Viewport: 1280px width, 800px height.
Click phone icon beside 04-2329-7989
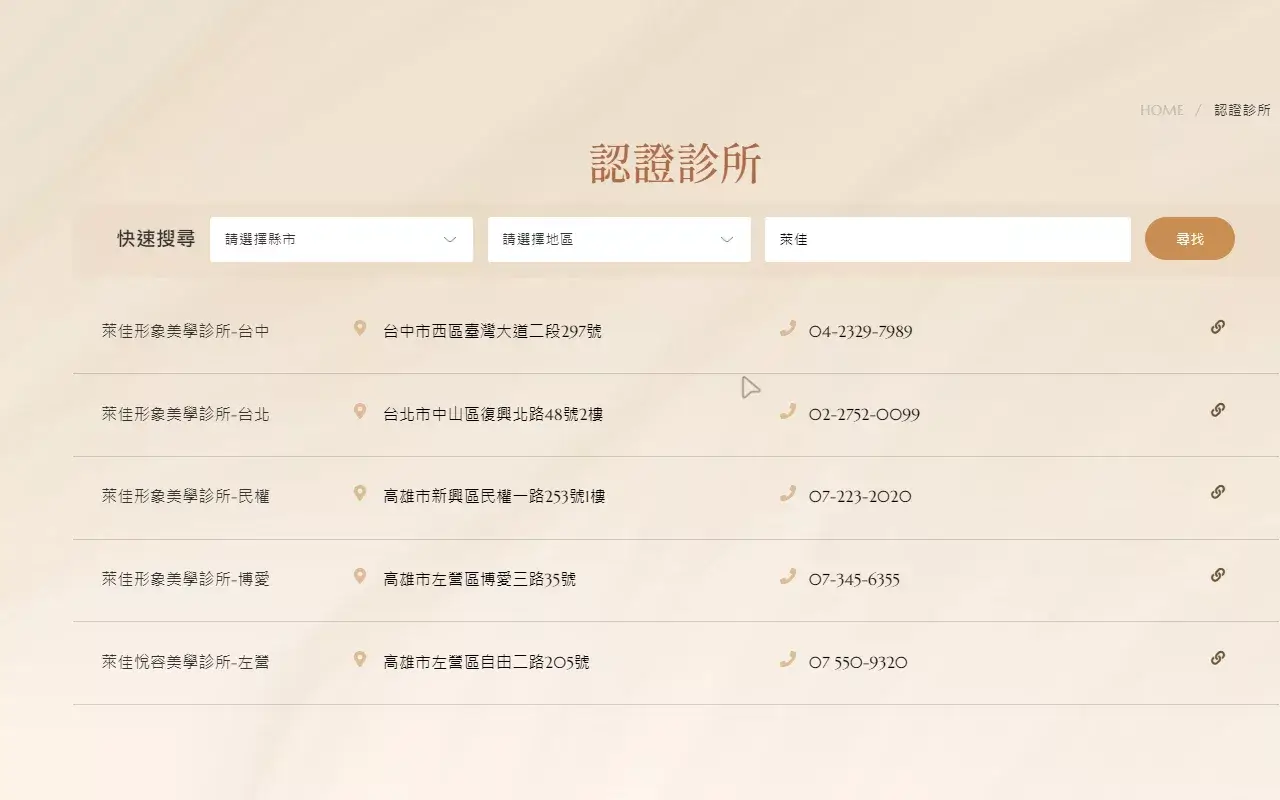788,328
